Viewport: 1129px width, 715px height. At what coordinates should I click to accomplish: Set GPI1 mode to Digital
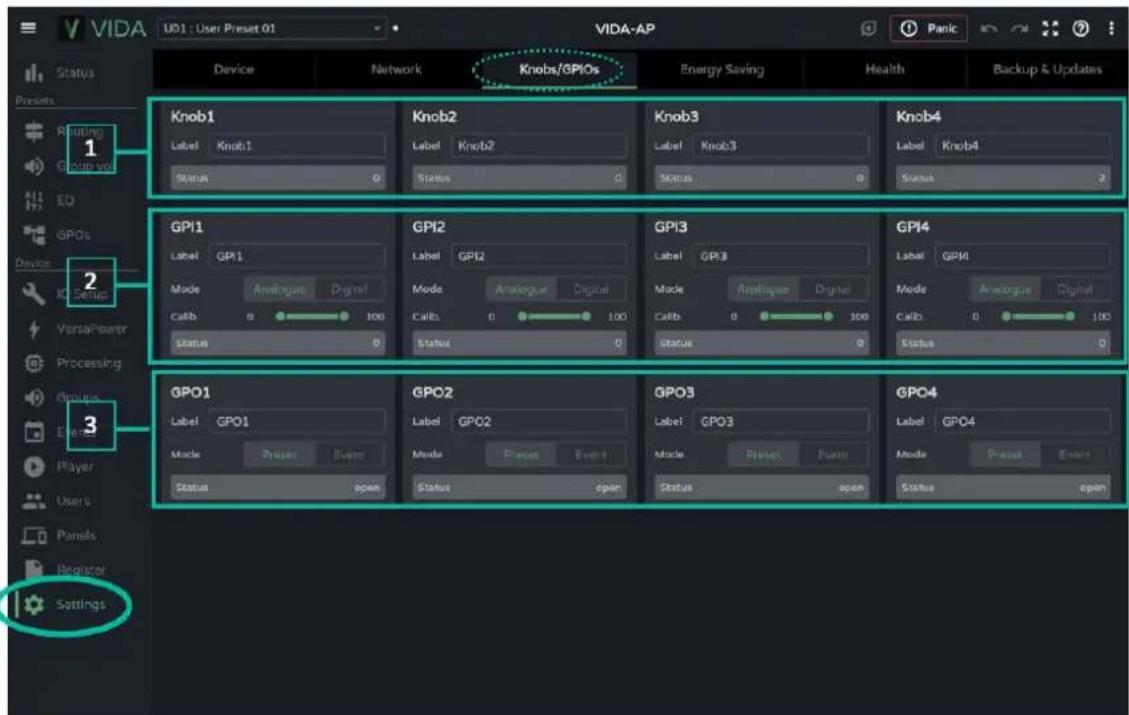[348, 289]
